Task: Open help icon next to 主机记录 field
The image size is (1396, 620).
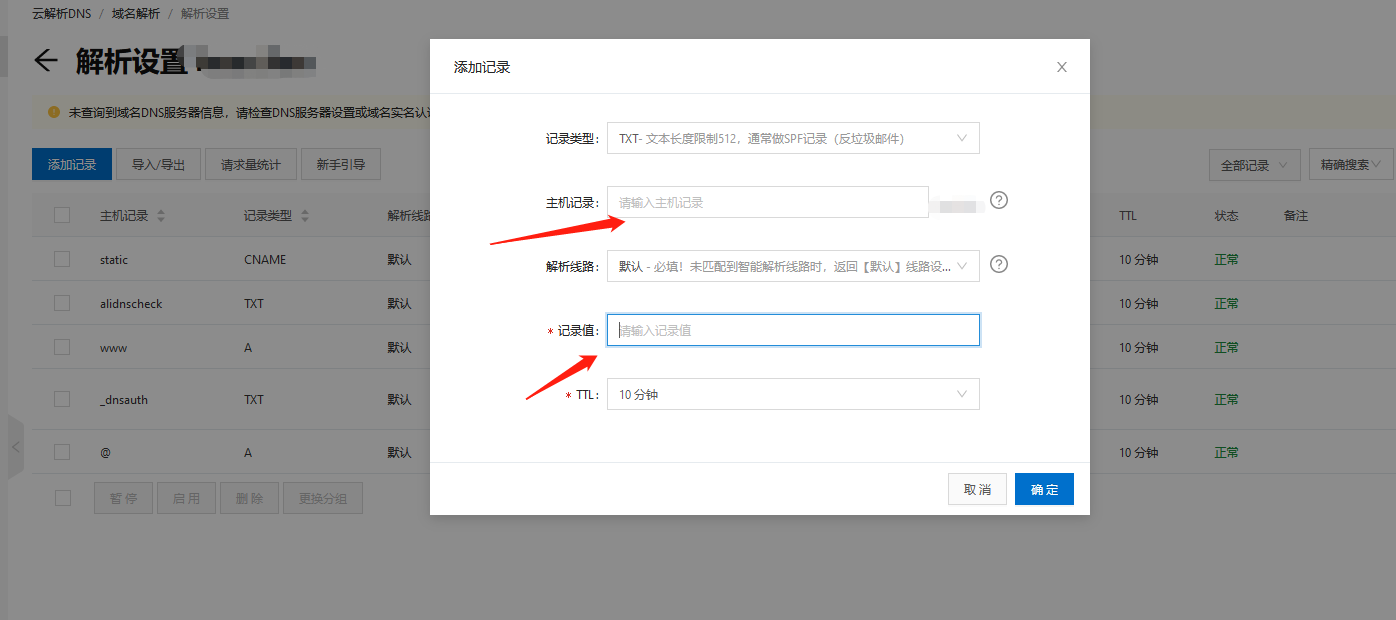Action: (999, 200)
